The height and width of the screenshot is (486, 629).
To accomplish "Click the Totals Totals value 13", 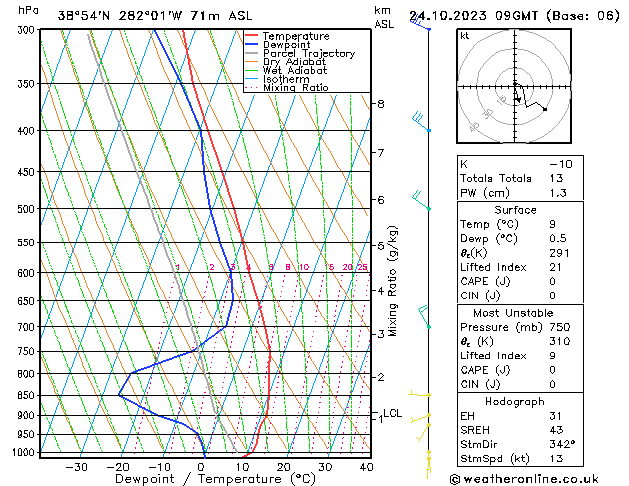I will [x=556, y=178].
